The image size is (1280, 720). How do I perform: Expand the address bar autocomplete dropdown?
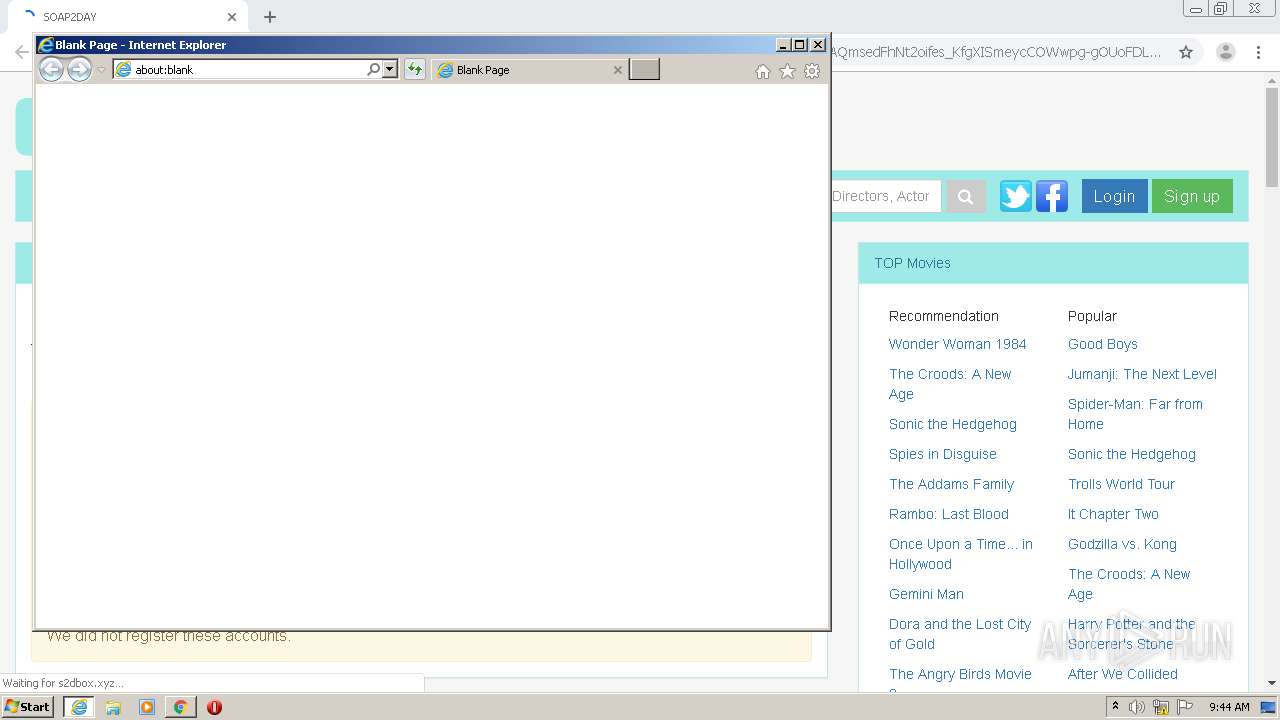pyautogui.click(x=390, y=70)
